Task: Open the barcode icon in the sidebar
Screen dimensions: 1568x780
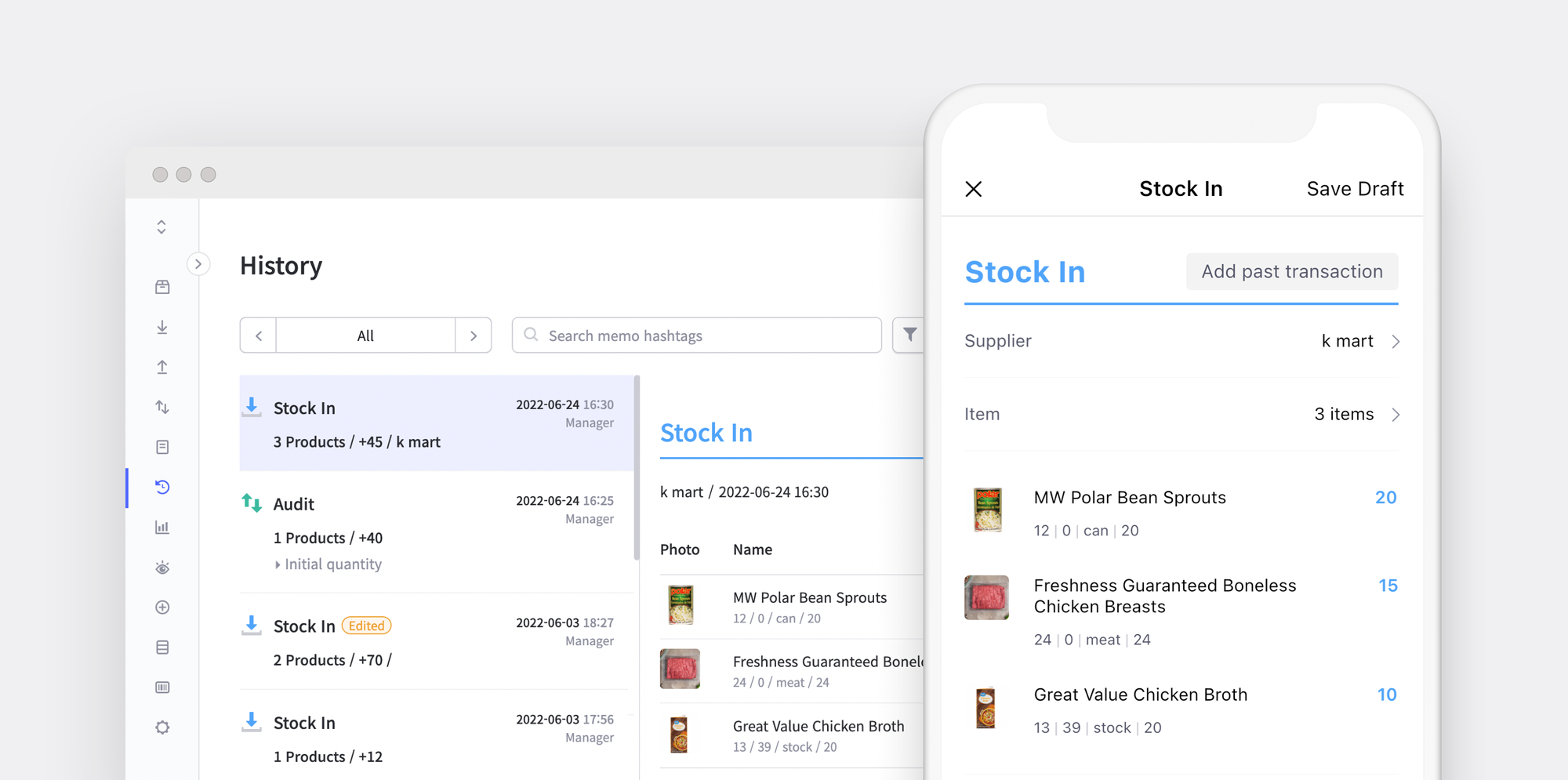Action: (x=162, y=687)
